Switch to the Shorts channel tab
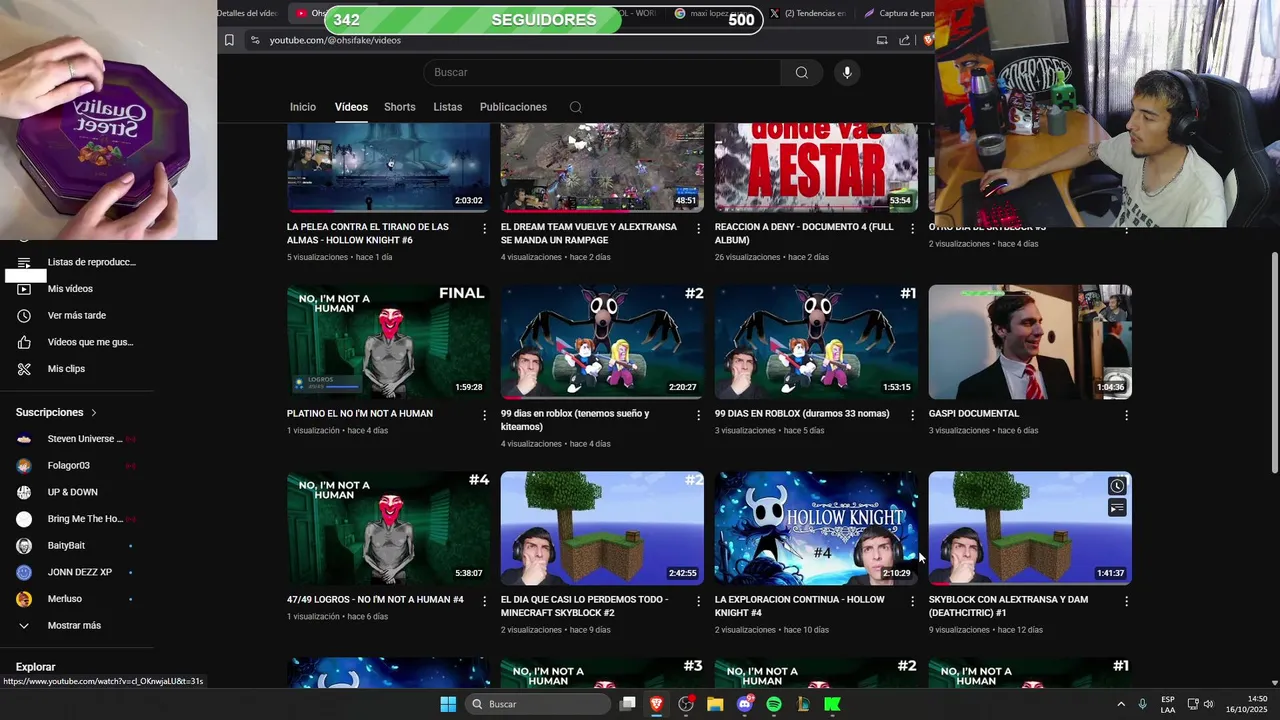 coord(399,107)
